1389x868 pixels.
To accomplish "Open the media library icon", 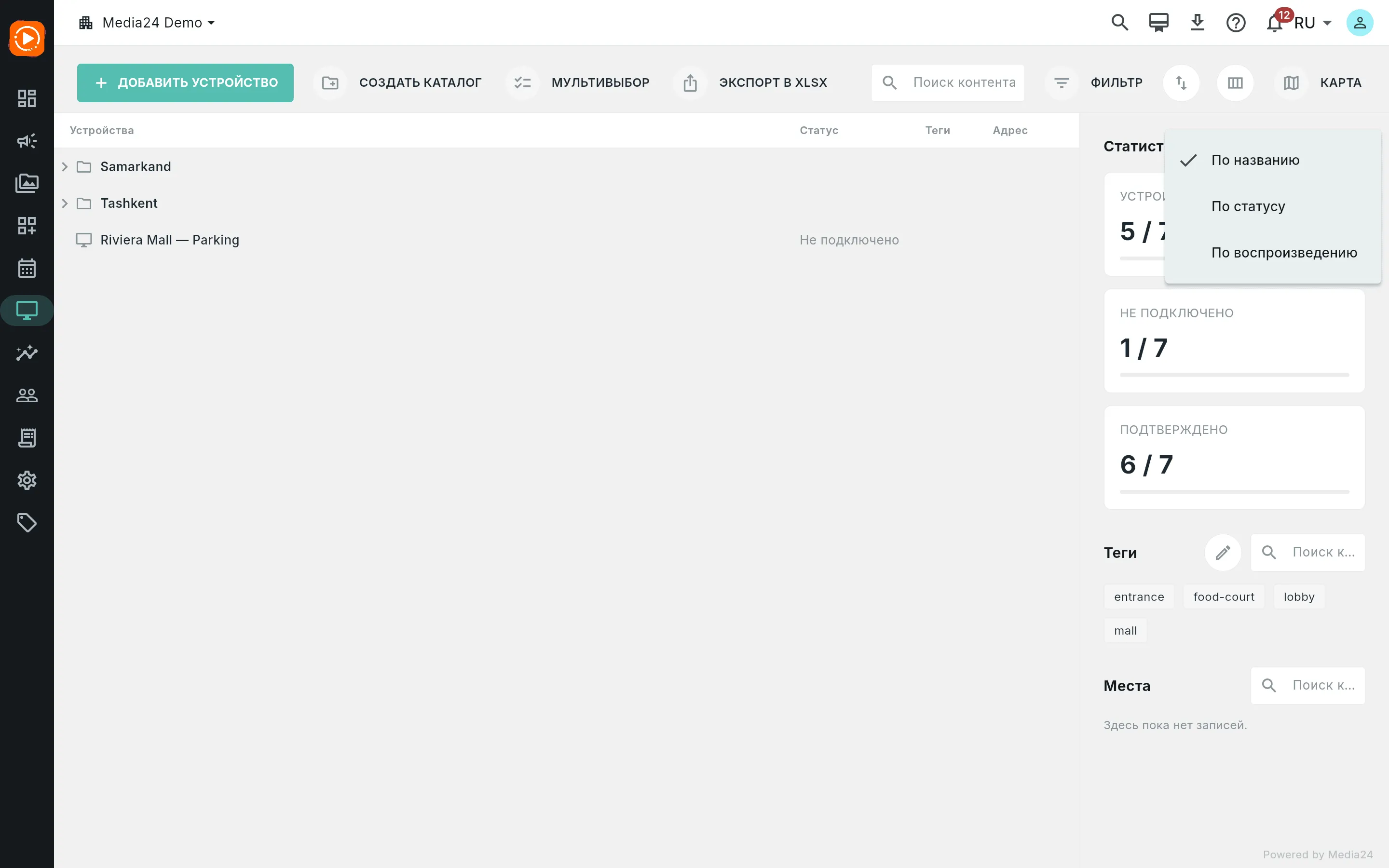I will tap(27, 183).
